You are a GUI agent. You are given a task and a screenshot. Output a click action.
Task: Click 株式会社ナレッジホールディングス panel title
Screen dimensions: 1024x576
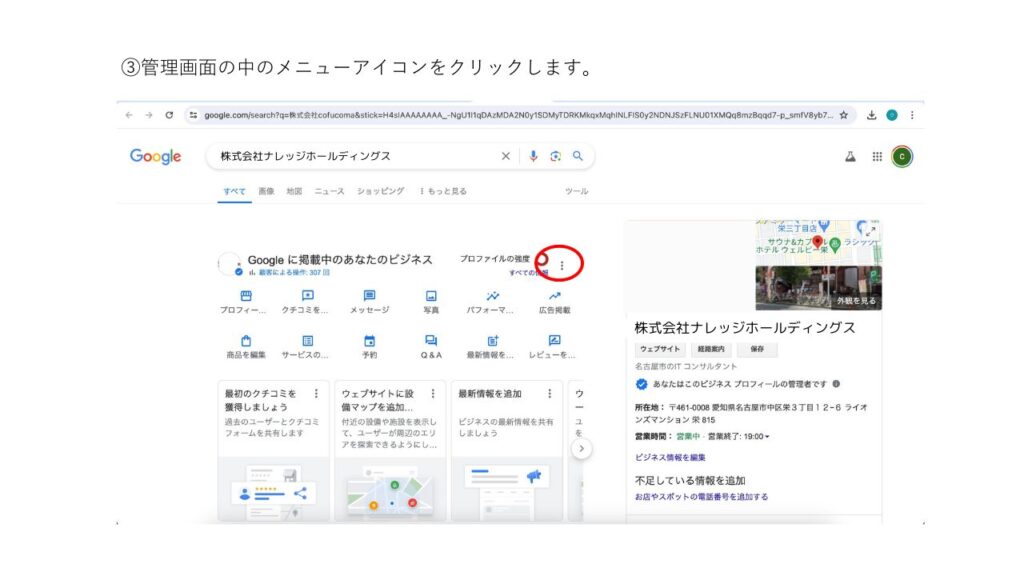[x=744, y=328]
